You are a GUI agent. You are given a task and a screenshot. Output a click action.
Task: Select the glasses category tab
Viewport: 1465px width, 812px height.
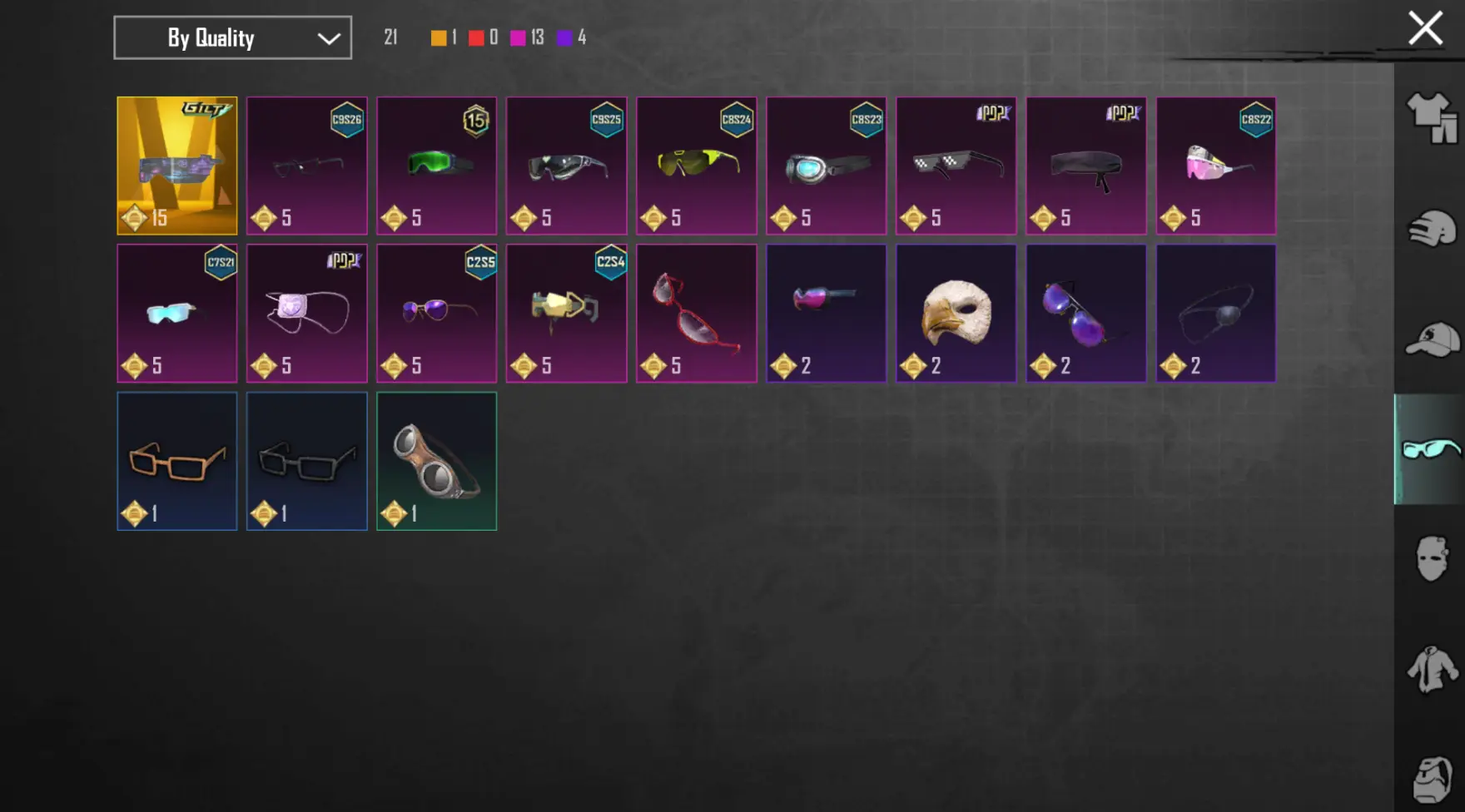[x=1430, y=449]
